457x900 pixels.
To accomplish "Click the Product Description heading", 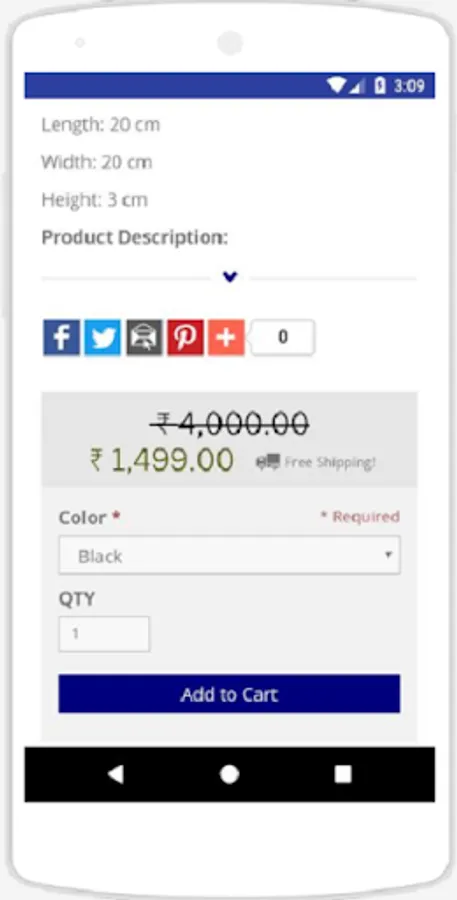I will (135, 238).
